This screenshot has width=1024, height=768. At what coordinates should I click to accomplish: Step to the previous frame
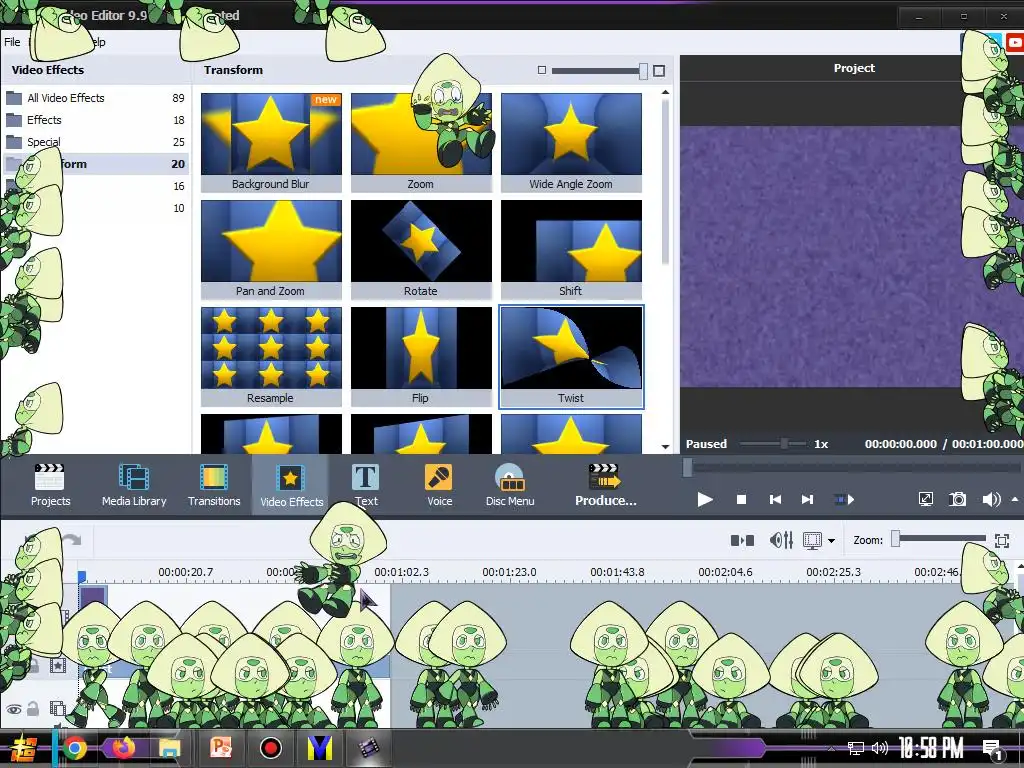point(775,500)
